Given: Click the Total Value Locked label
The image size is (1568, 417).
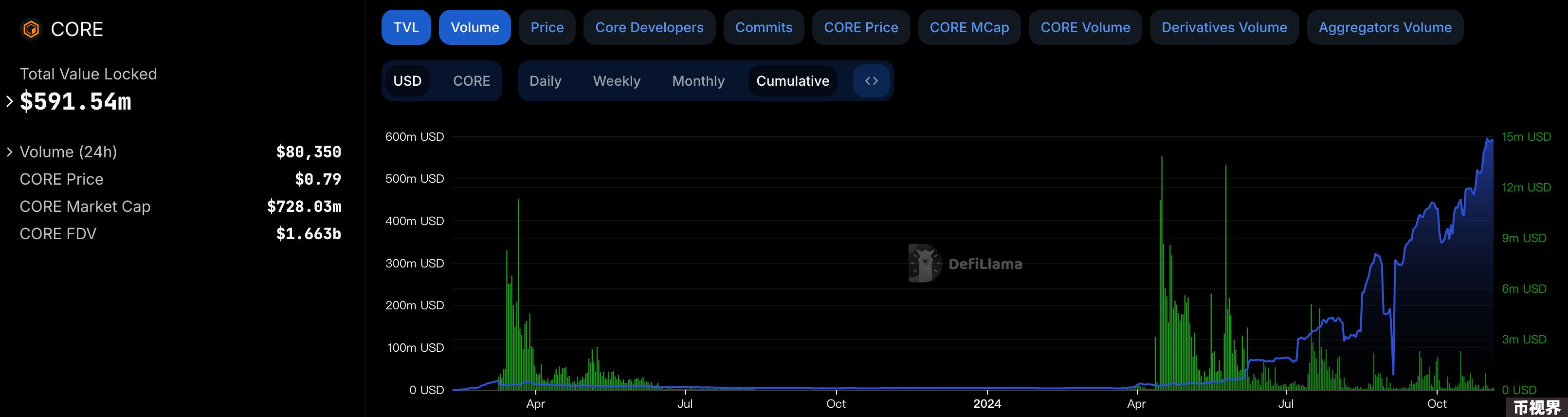Looking at the screenshot, I should (88, 74).
